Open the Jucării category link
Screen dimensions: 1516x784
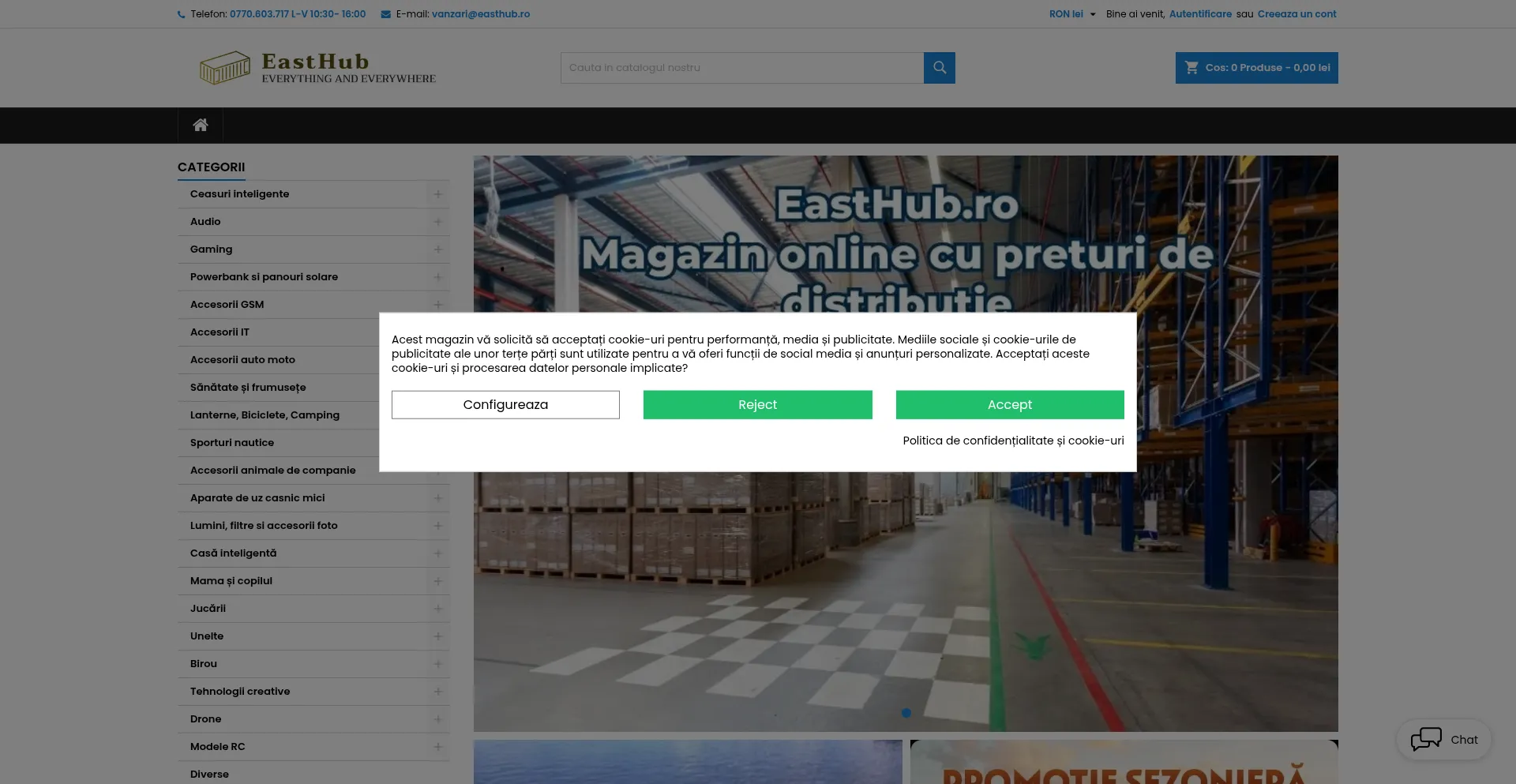click(208, 609)
